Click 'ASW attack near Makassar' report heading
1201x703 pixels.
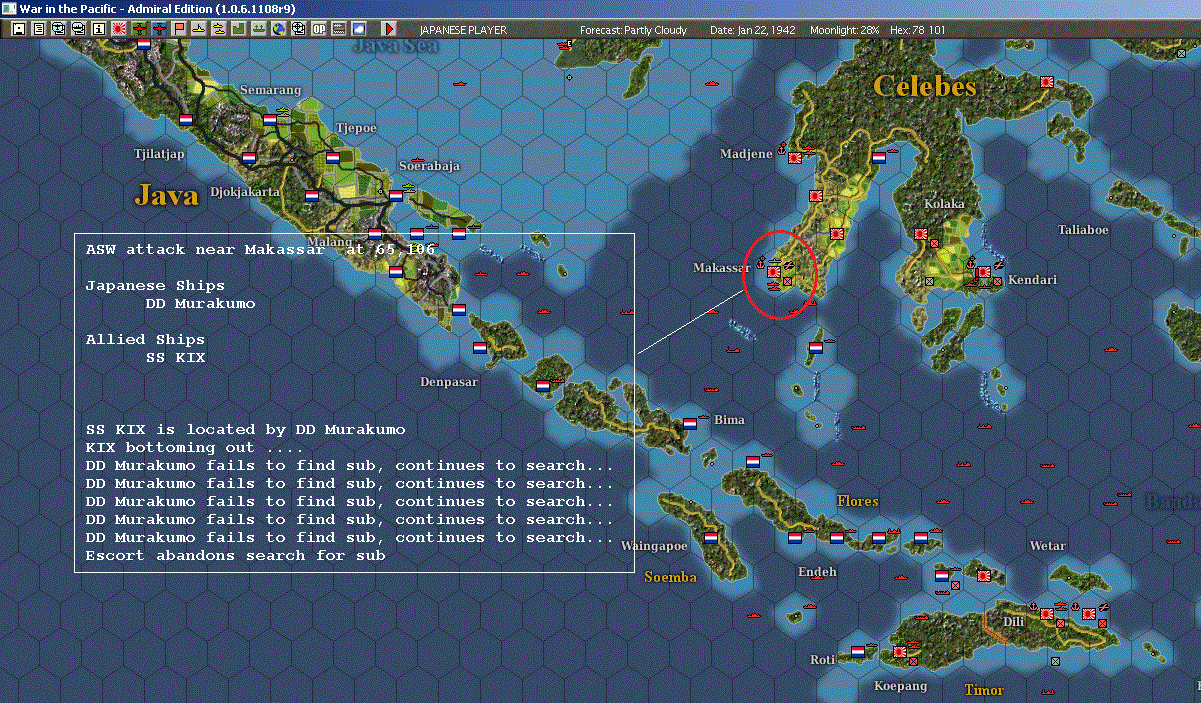click(x=205, y=249)
